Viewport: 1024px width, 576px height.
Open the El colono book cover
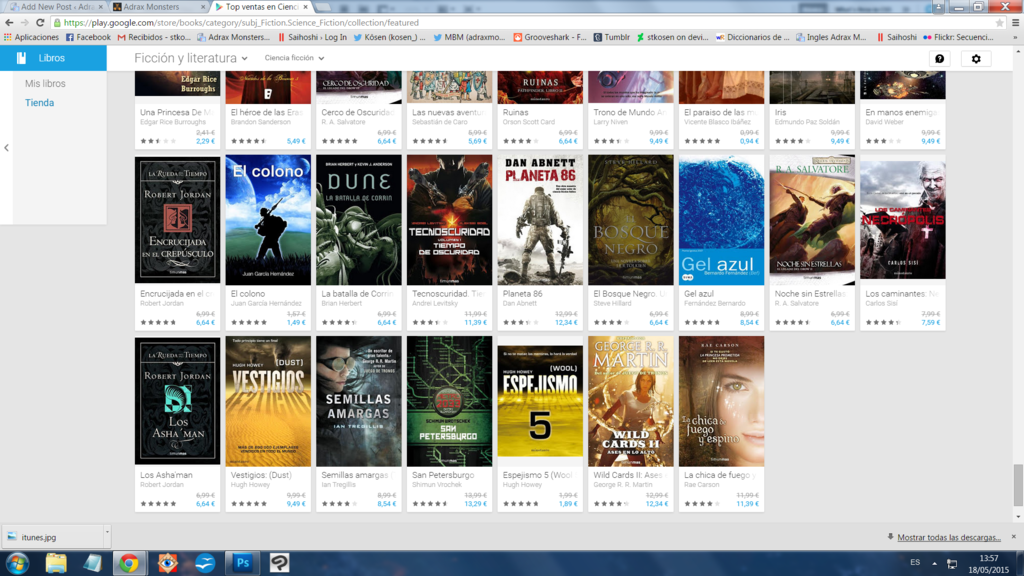268,220
